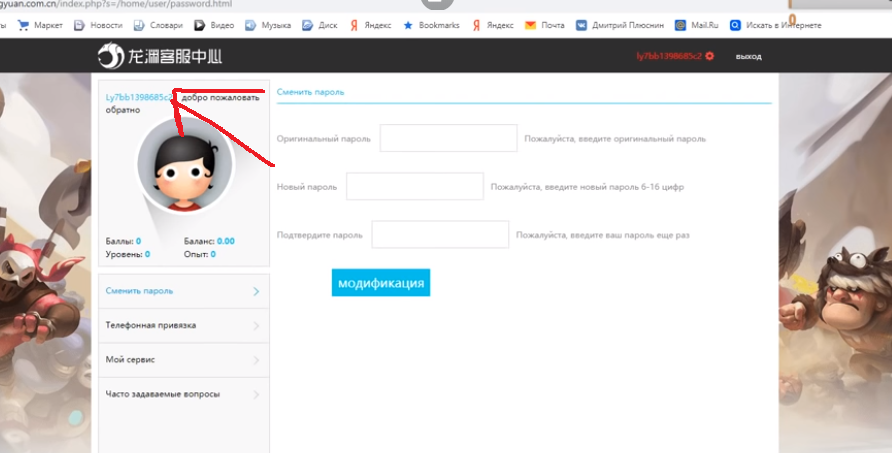Open the Маркет bookmark cart icon
Viewport: 892px width, 453px height.
coord(23,25)
